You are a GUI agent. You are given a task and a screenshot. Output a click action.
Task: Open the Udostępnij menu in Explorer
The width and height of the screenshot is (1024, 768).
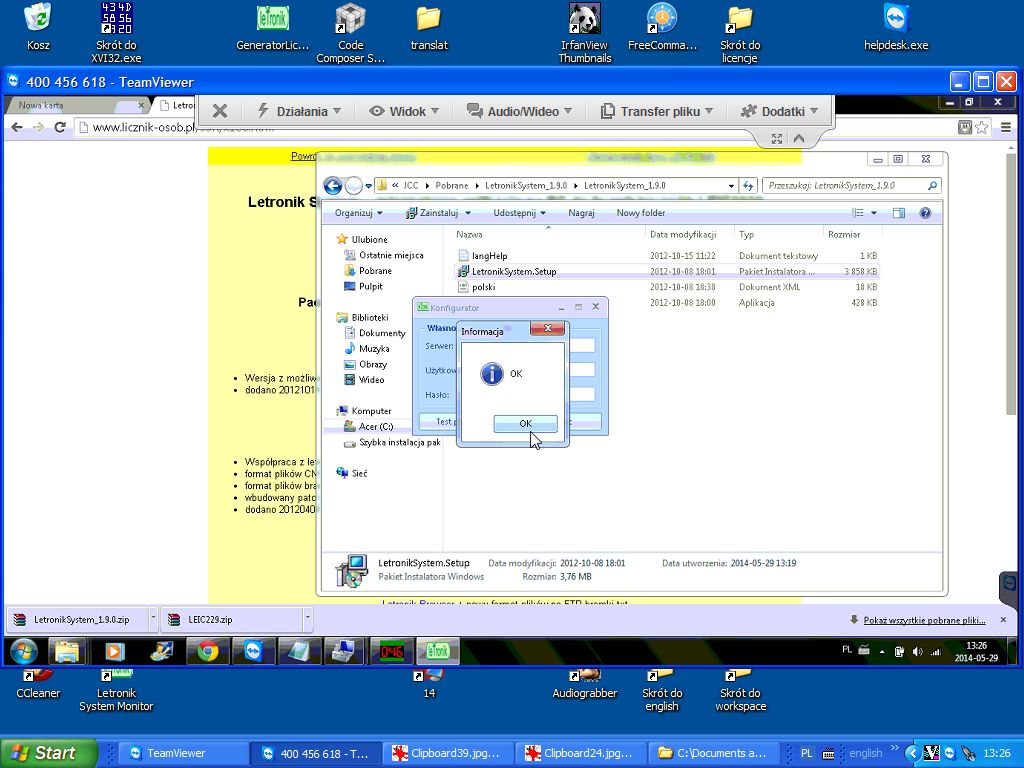point(519,213)
